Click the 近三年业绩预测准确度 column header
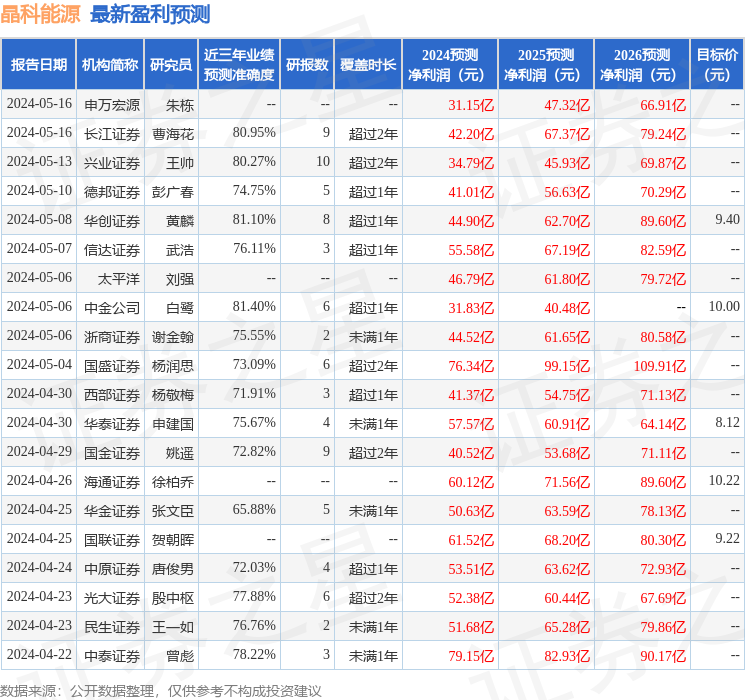 tap(239, 64)
